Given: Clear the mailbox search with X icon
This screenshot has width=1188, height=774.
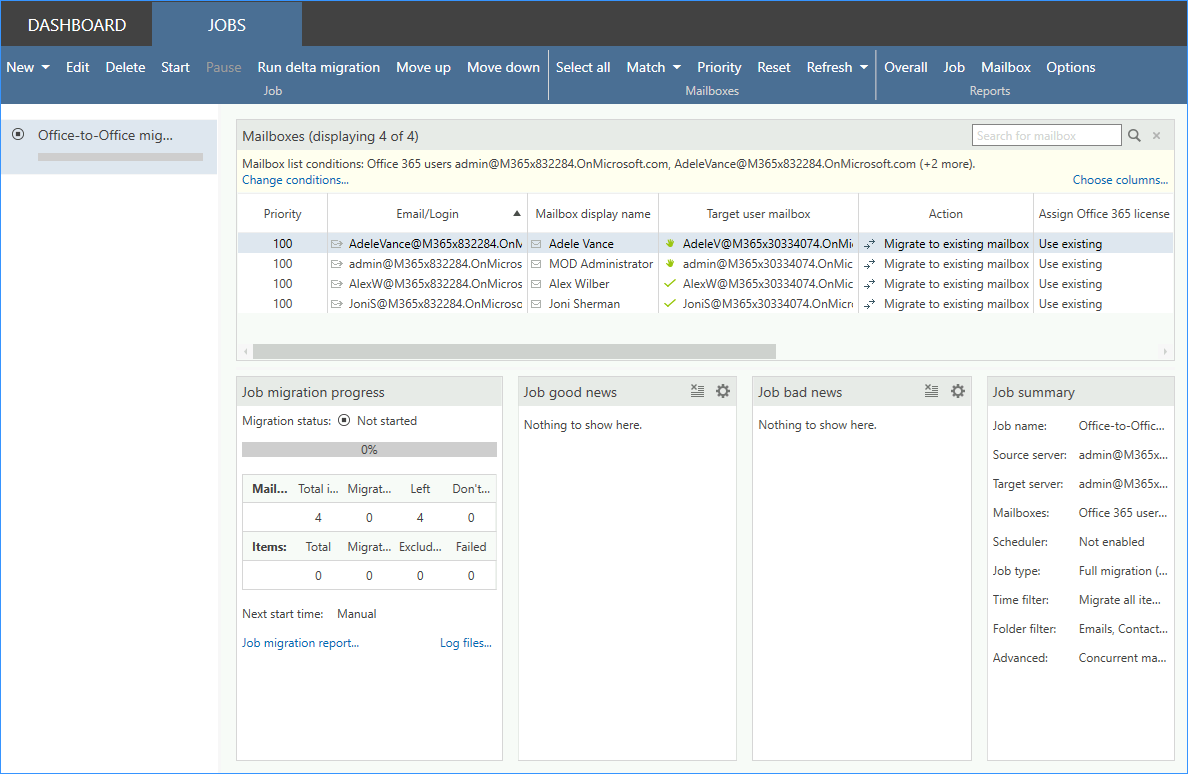Looking at the screenshot, I should pos(1157,136).
